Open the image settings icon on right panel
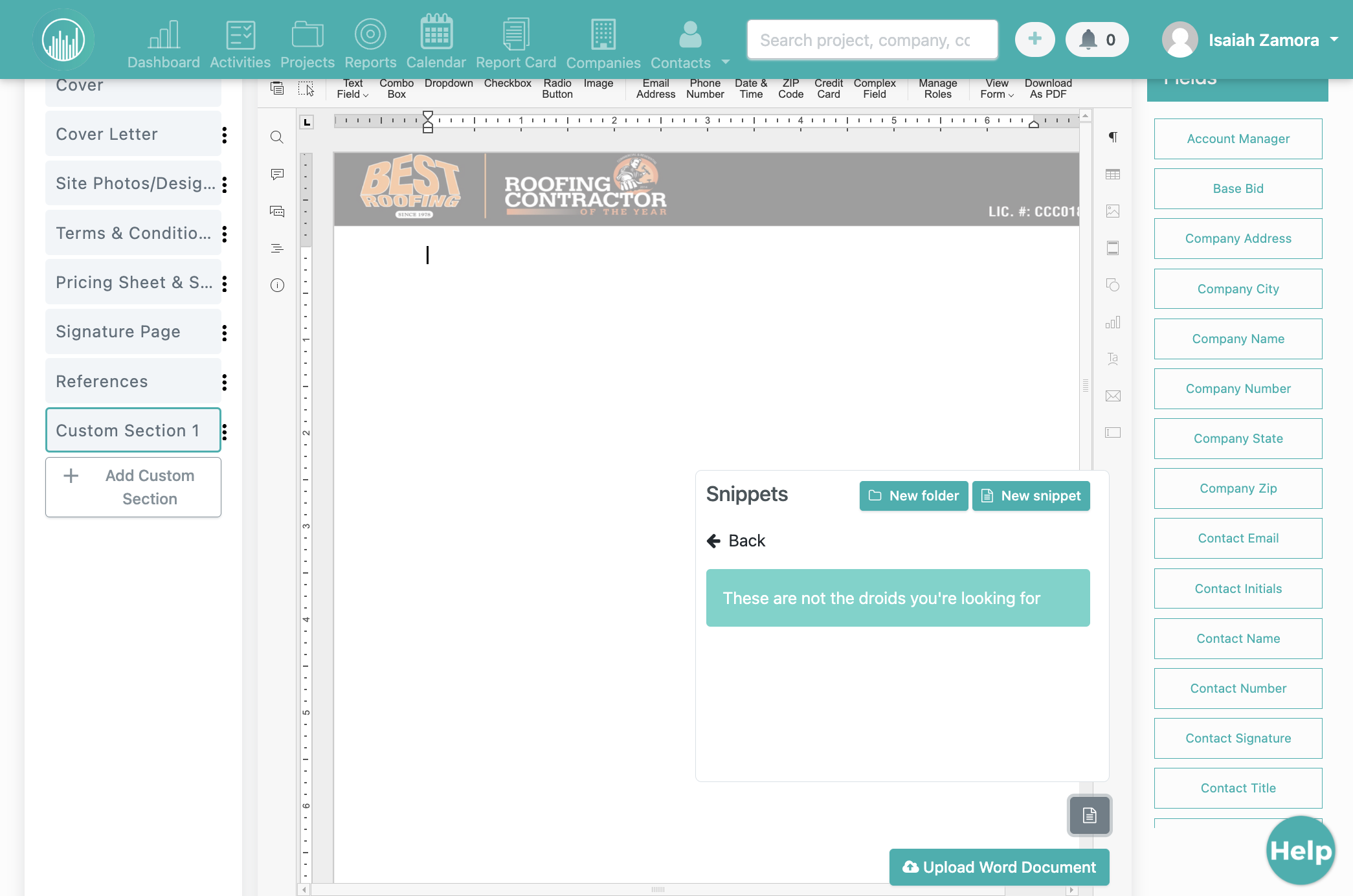This screenshot has height=896, width=1353. point(1113,211)
